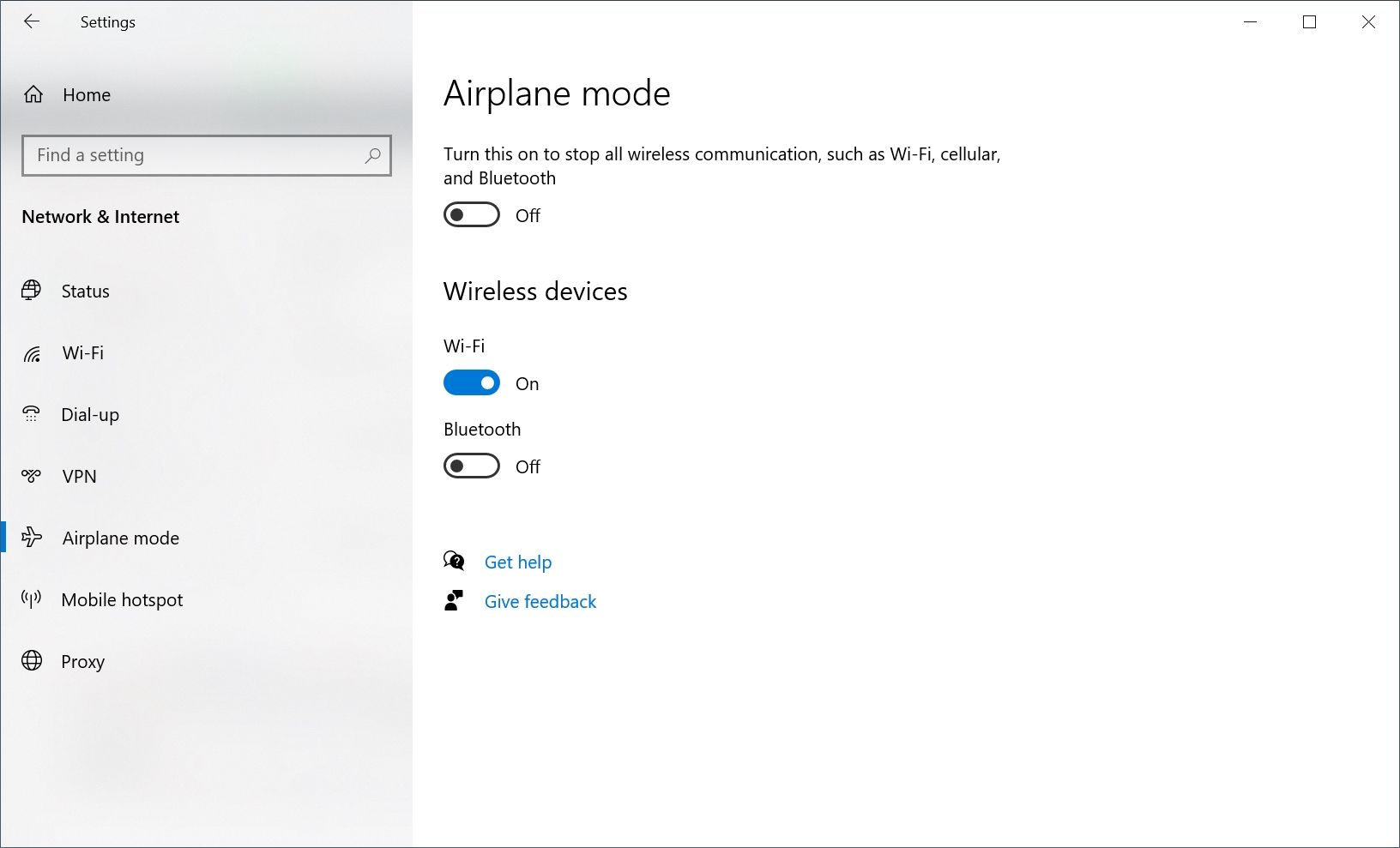
Task: Click inside the Find a setting search box
Action: click(x=172, y=155)
